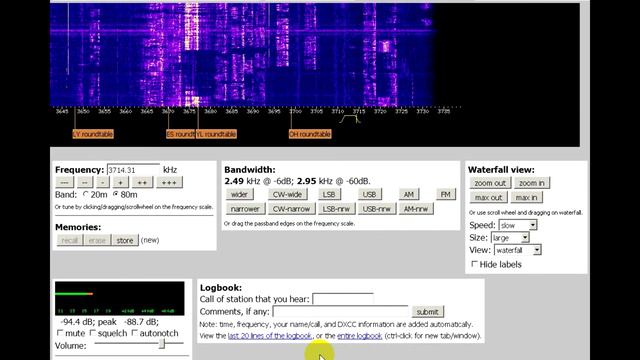Click the Volume slider handle
Image resolution: width=640 pixels, height=360 pixels.
click(x=162, y=344)
